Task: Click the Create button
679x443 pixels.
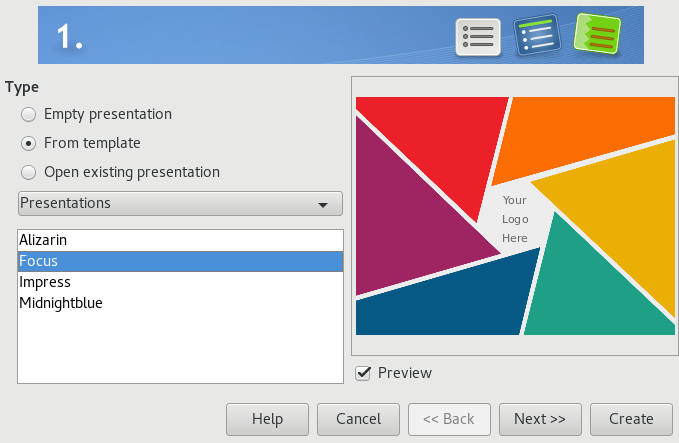Action: (x=631, y=419)
